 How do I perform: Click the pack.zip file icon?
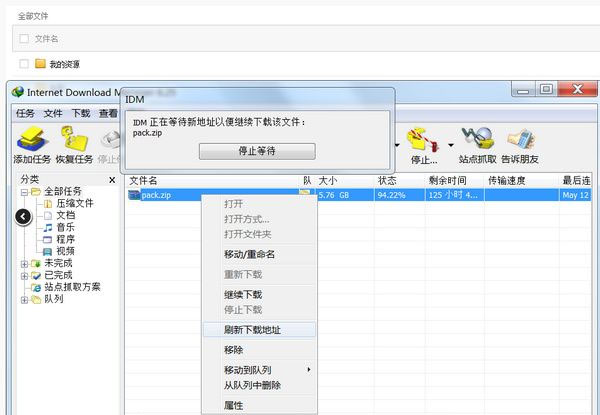coord(134,195)
